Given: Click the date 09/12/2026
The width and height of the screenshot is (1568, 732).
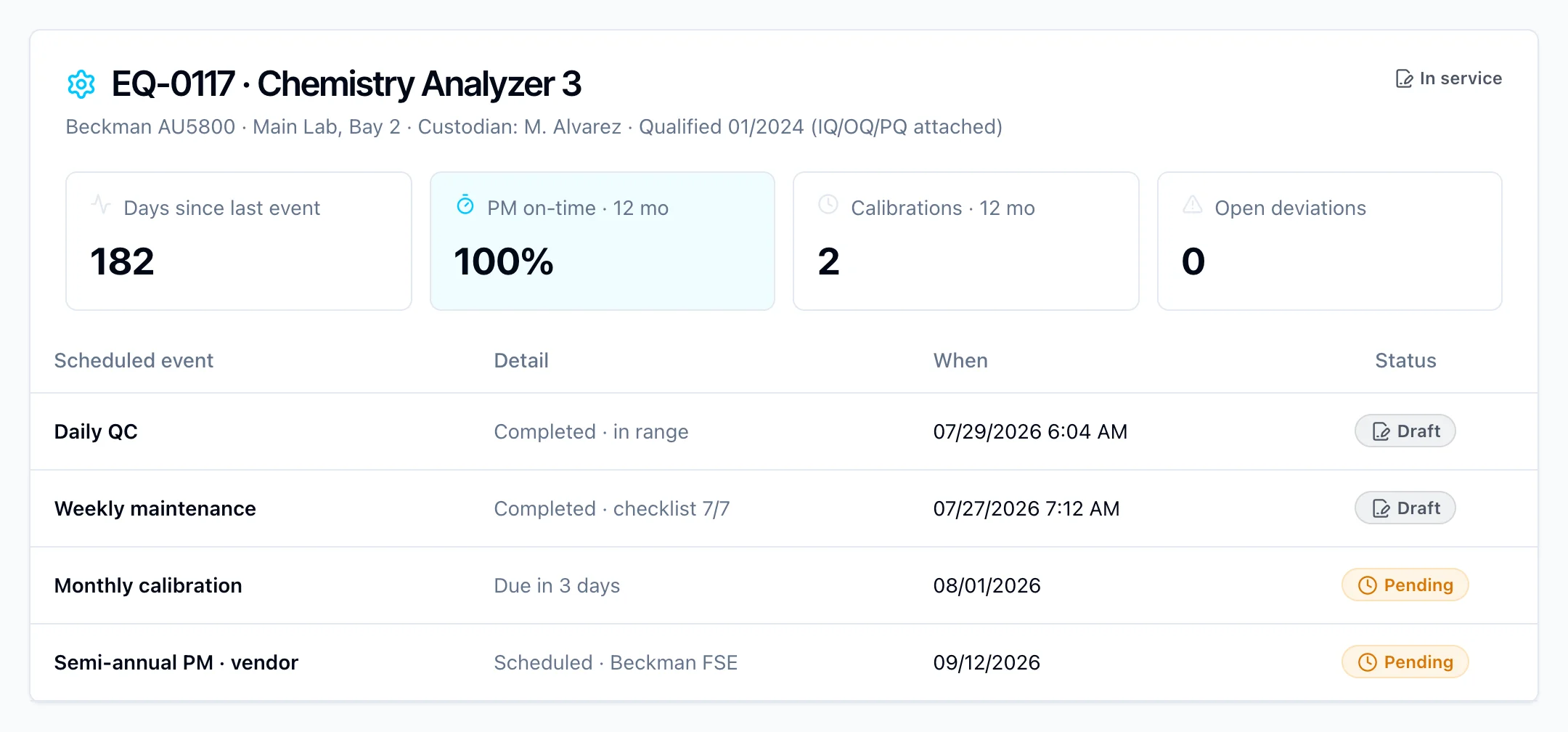Looking at the screenshot, I should coord(987,663).
